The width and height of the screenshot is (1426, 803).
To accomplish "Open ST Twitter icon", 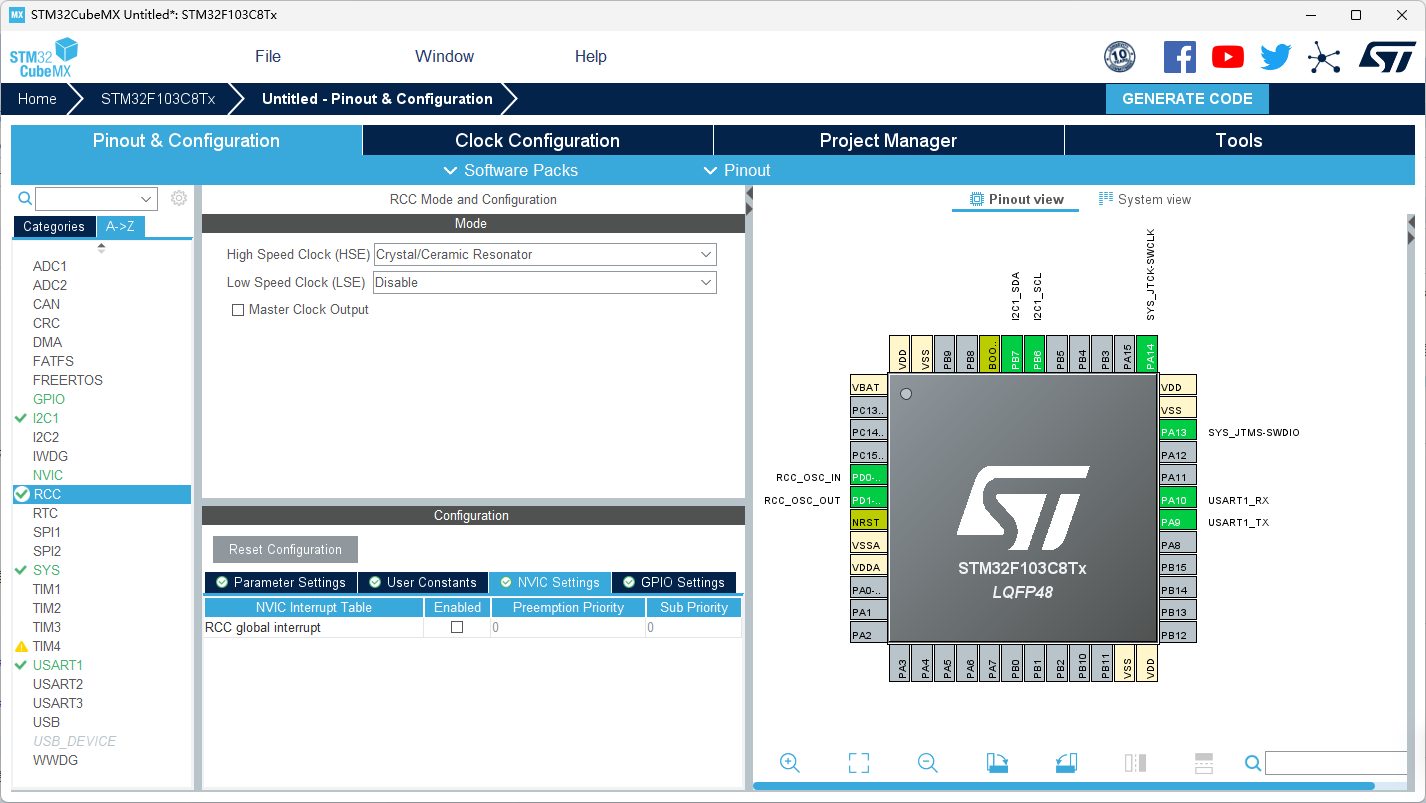I will [1276, 57].
